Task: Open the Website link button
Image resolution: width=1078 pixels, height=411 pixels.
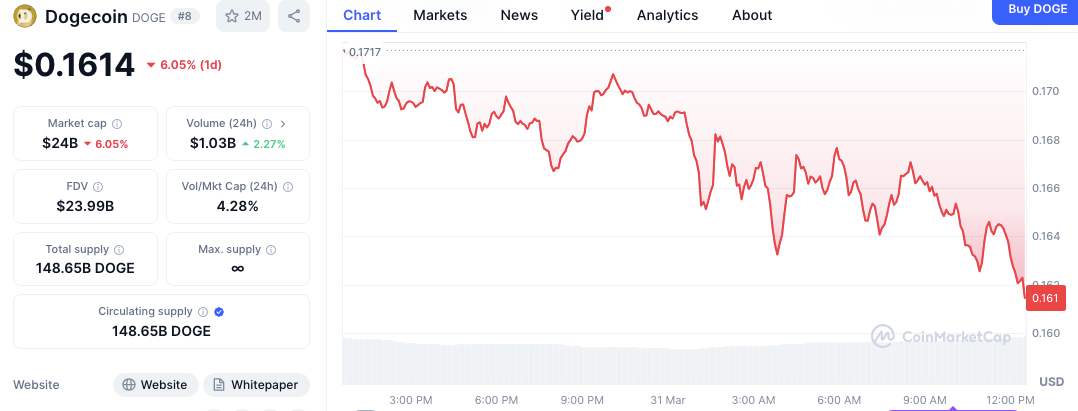Action: click(x=154, y=385)
